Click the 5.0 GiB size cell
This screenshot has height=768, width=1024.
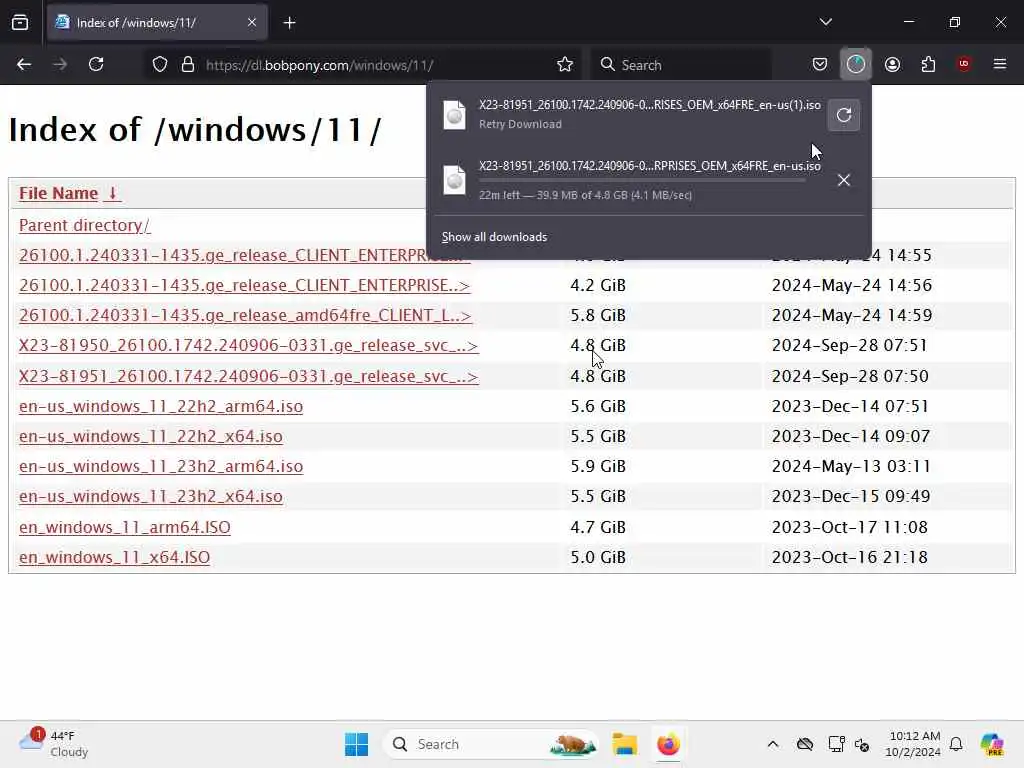[598, 557]
